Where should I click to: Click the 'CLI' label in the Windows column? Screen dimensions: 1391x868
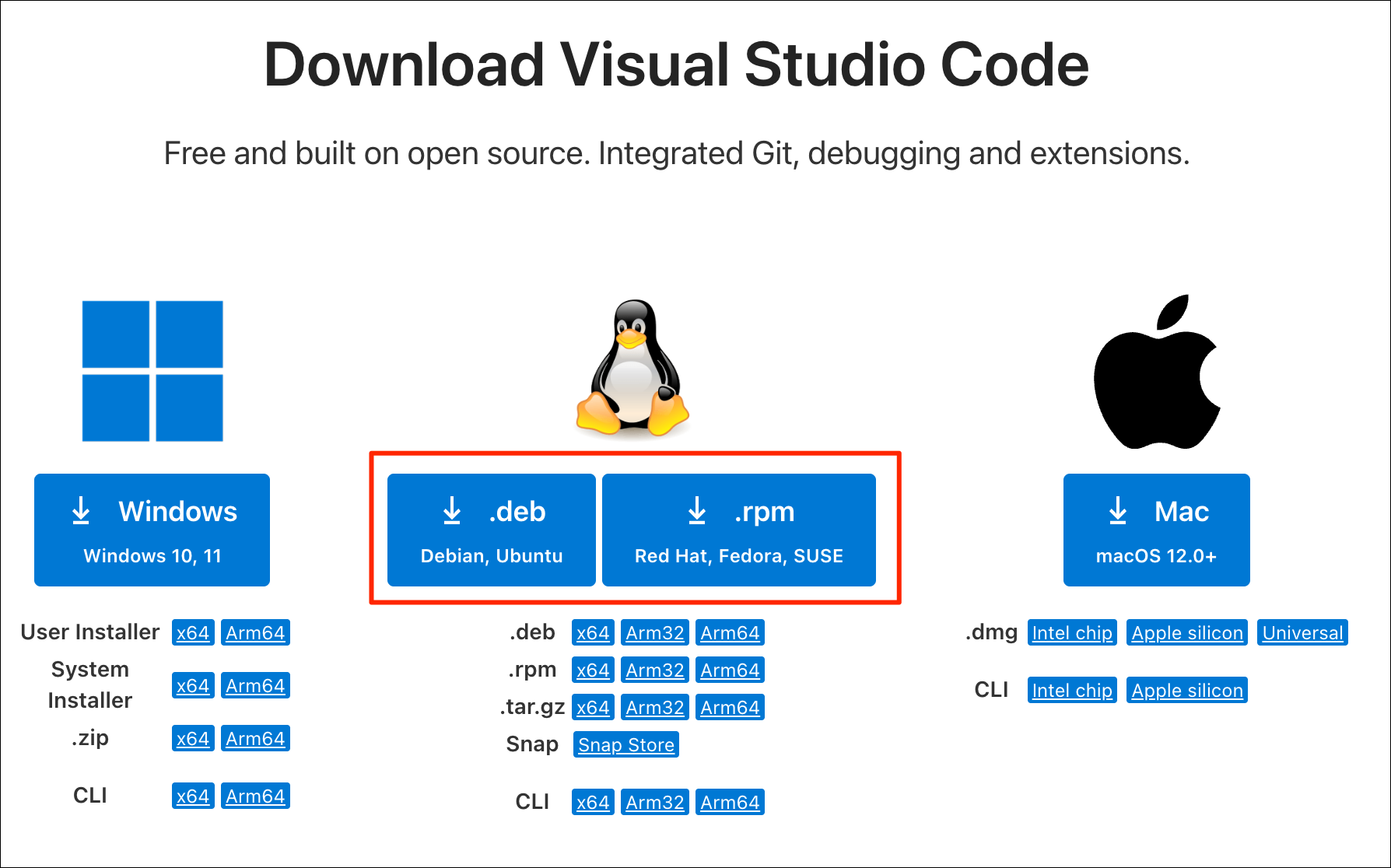90,796
